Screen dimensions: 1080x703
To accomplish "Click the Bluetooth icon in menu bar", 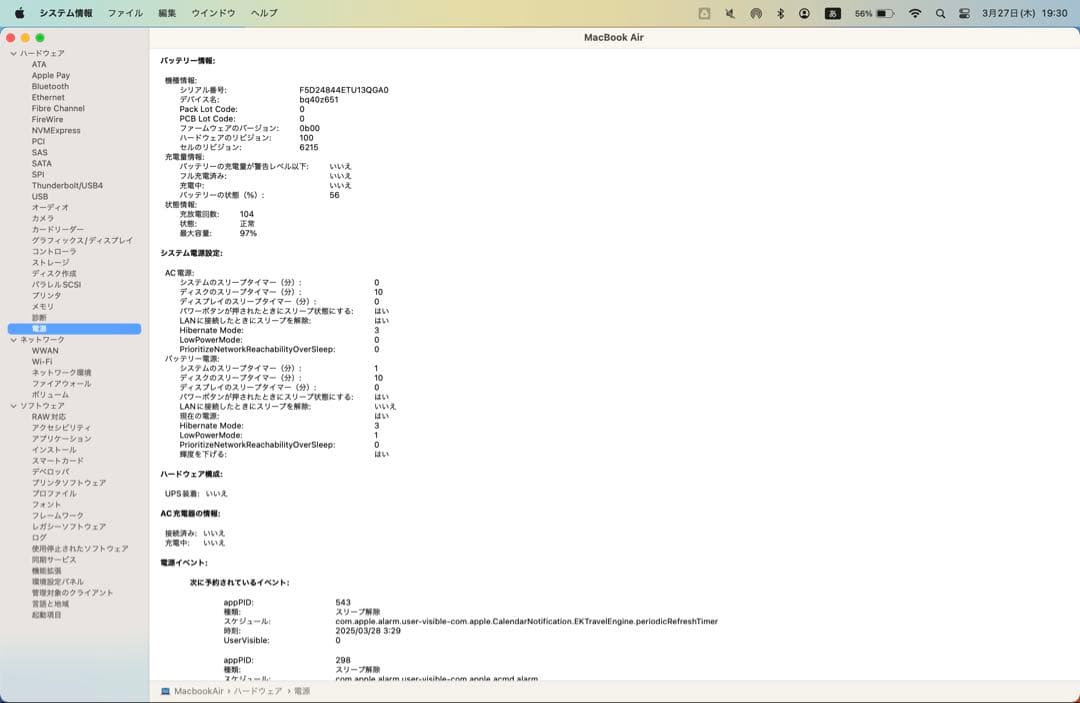I will coord(780,13).
